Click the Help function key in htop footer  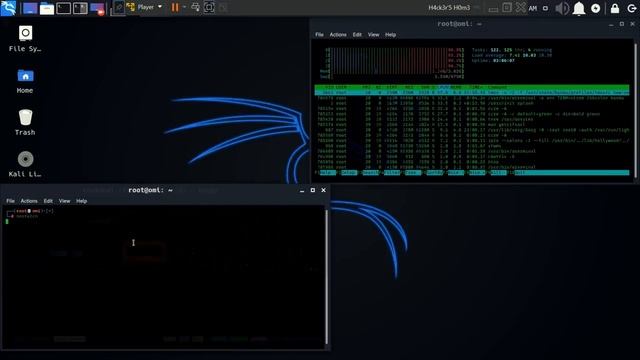(328, 173)
